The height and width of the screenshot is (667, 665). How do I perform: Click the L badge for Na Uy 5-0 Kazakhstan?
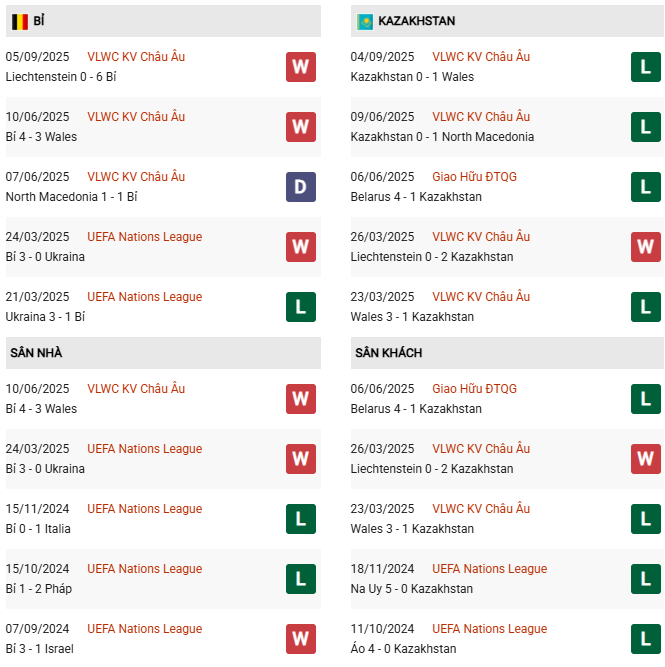[645, 579]
